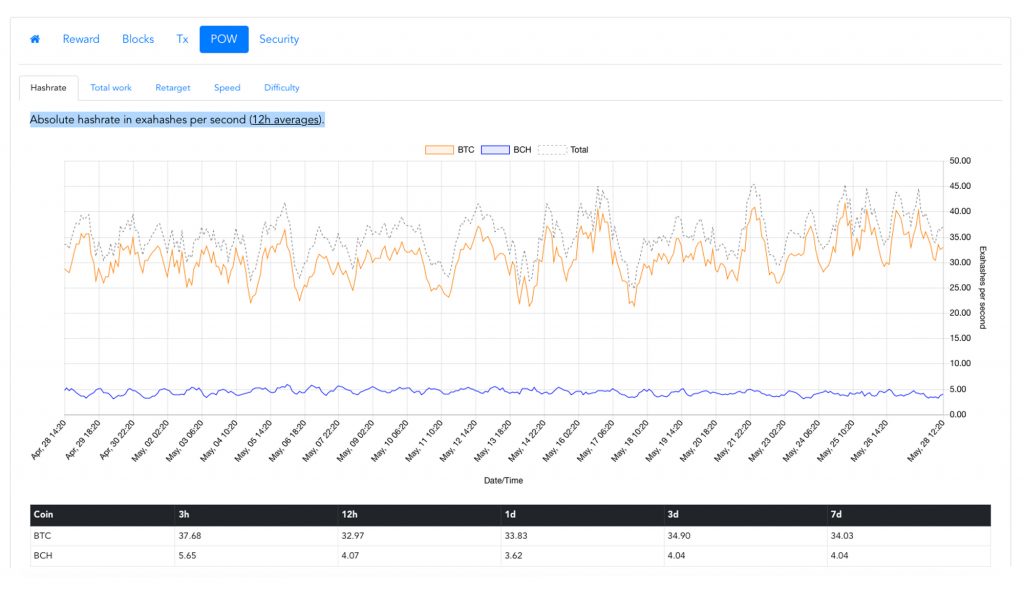Toggle the dashed Total legend entry
This screenshot has width=1024, height=589.
(x=552, y=150)
